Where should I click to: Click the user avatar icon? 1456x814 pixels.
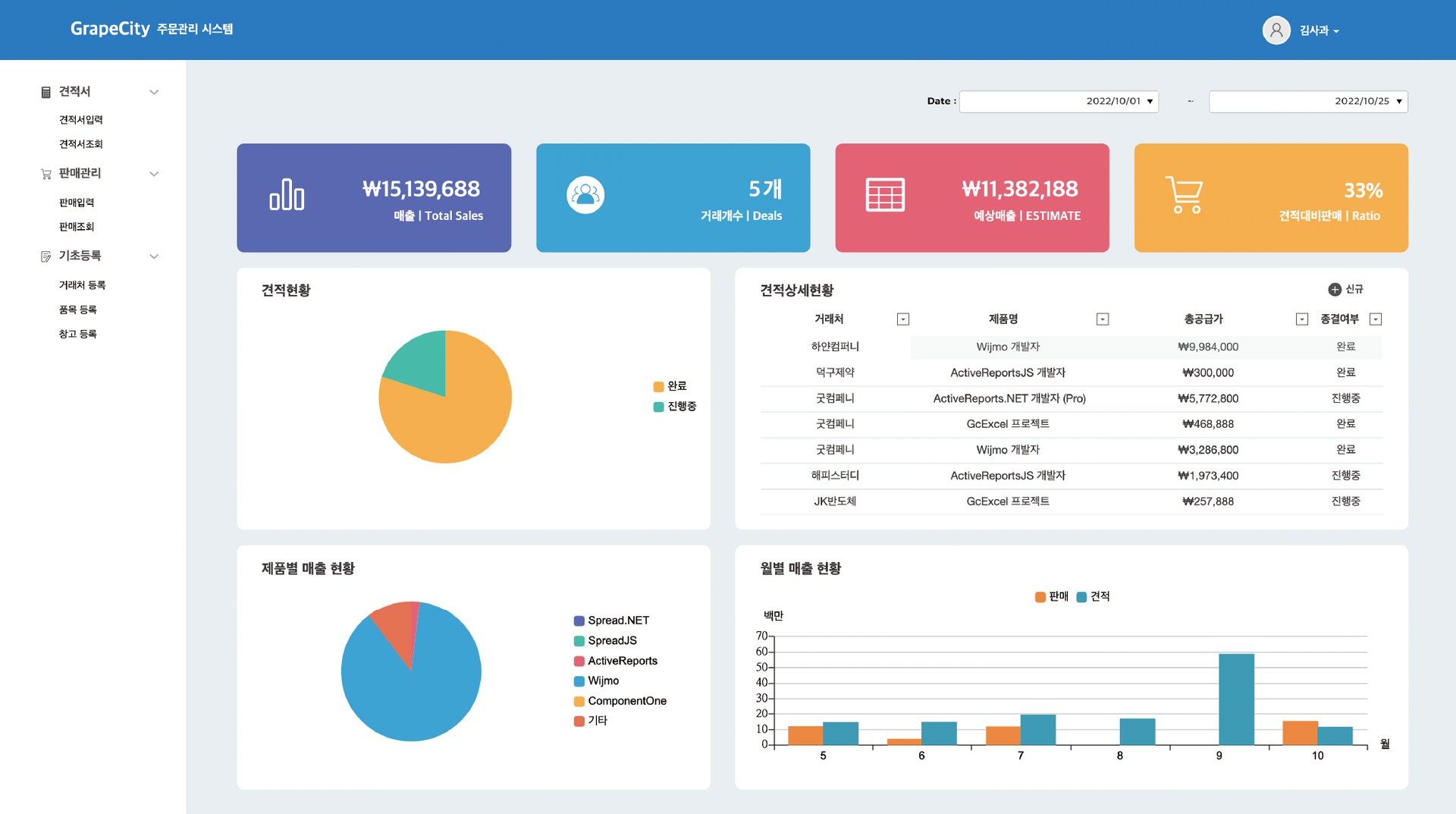click(x=1276, y=30)
